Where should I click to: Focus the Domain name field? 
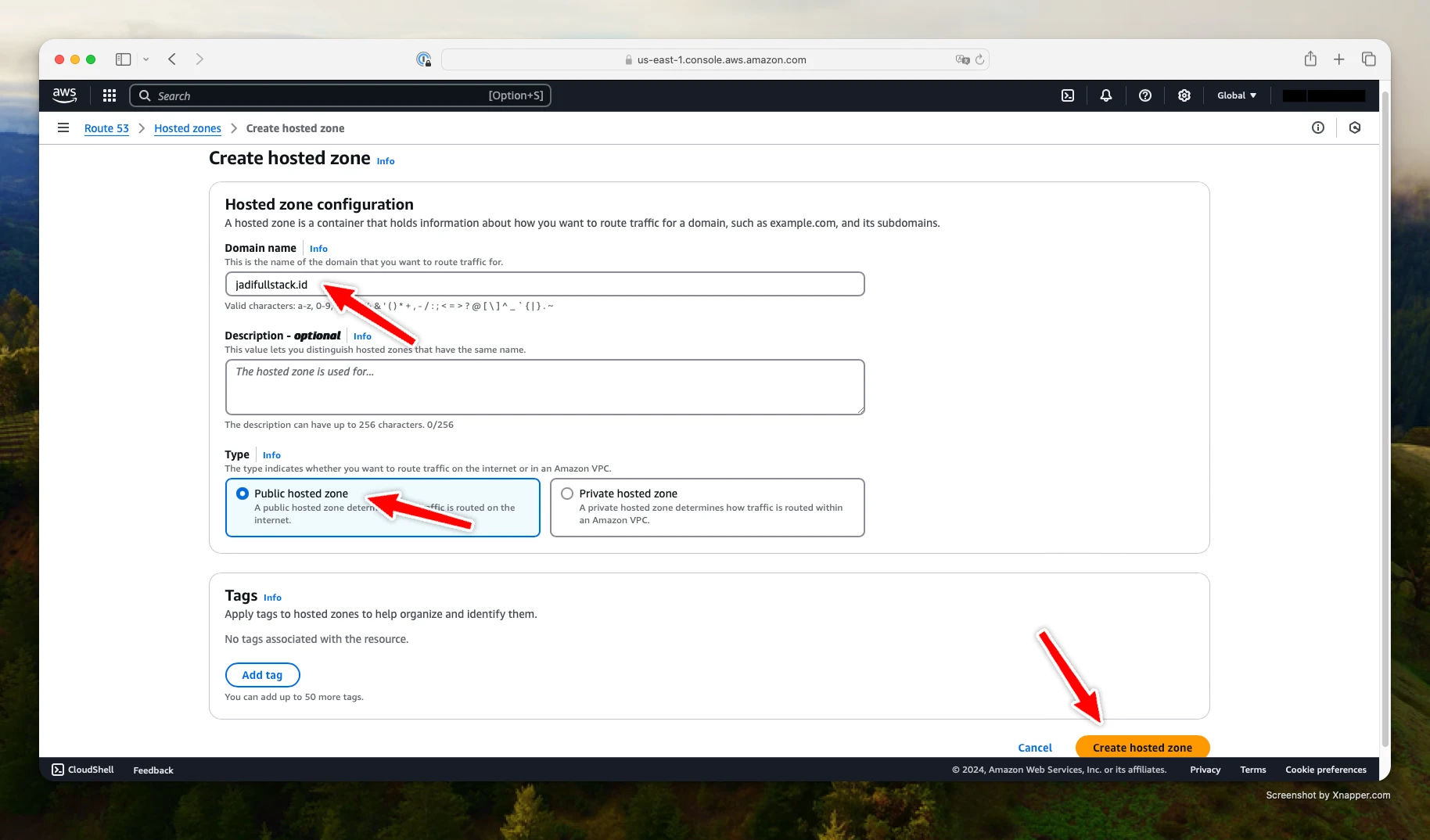click(x=544, y=284)
